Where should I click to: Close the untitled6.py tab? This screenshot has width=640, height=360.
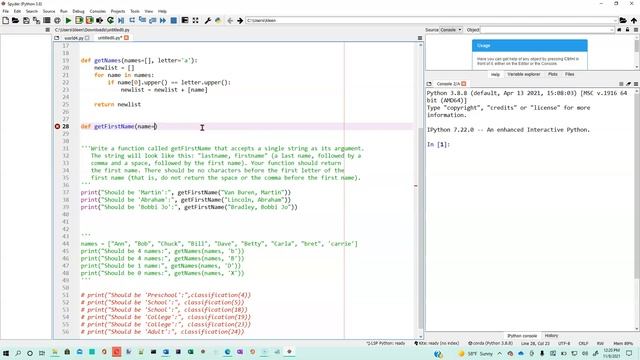click(127, 38)
